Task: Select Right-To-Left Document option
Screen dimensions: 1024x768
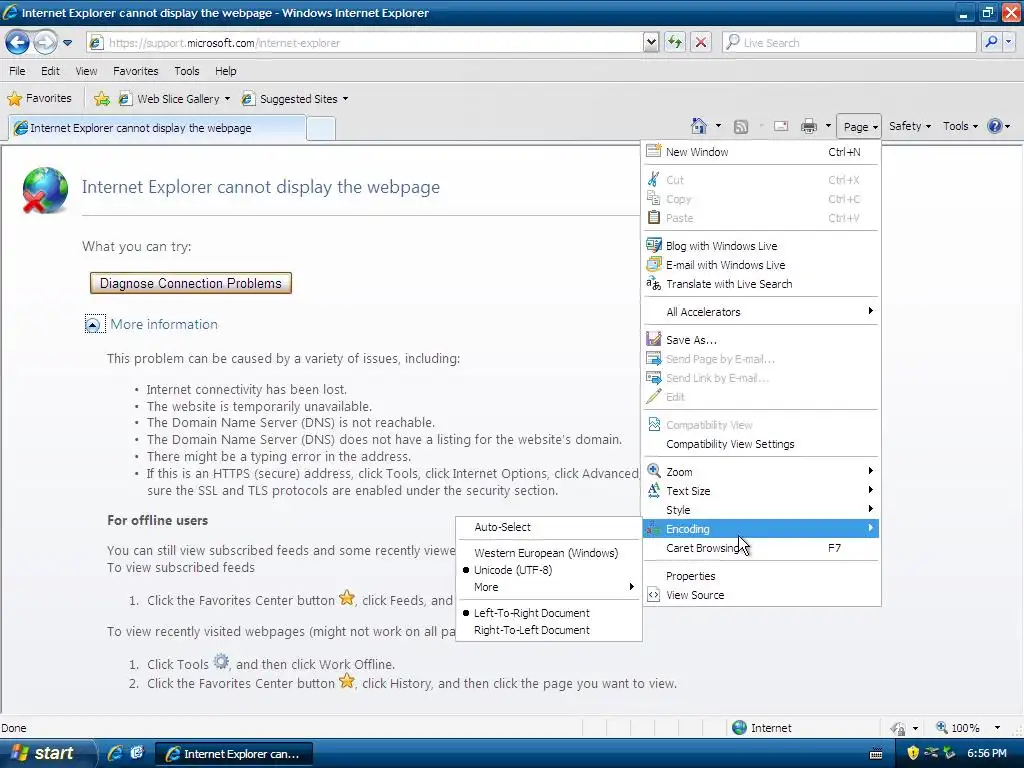Action: click(x=549, y=630)
